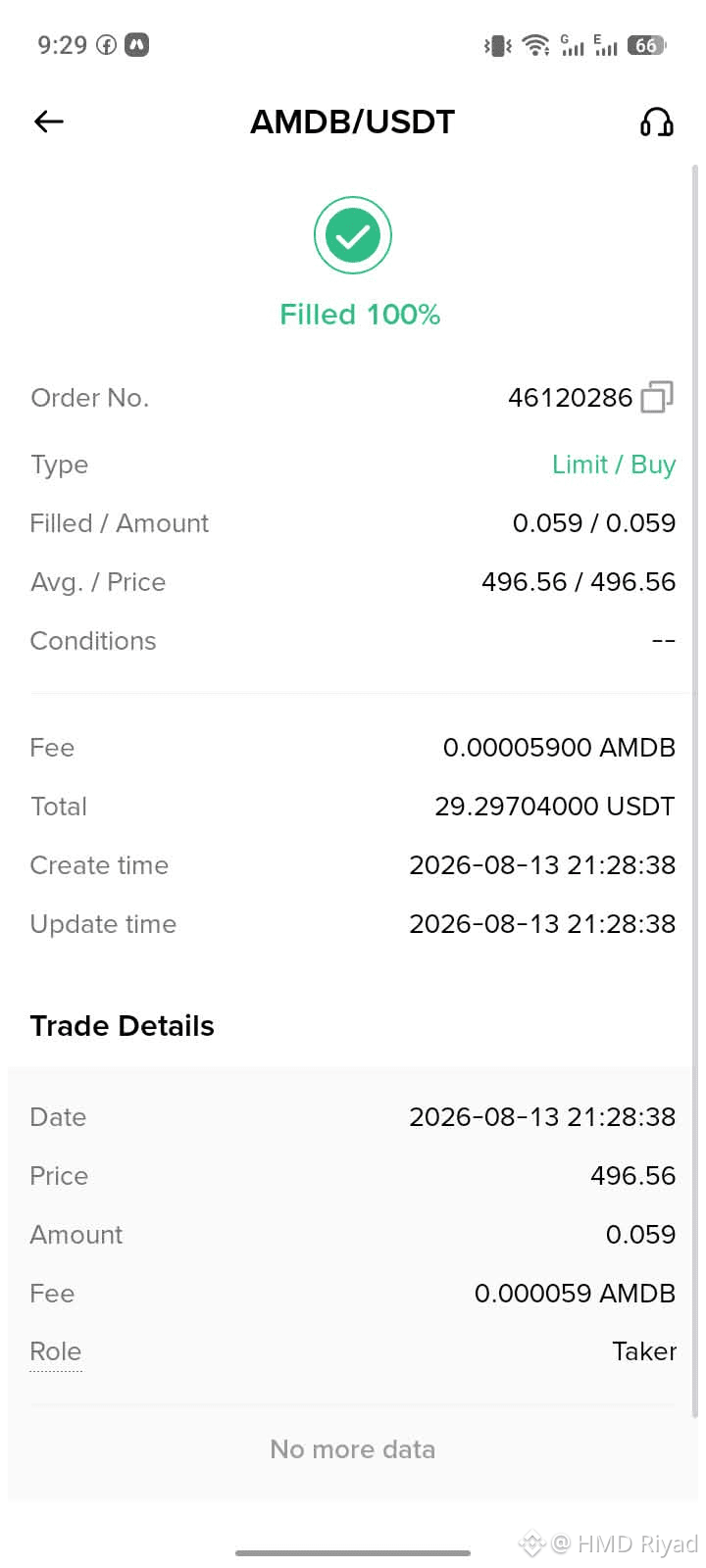
Task: Tap the second status bar app icon
Action: coord(137,45)
